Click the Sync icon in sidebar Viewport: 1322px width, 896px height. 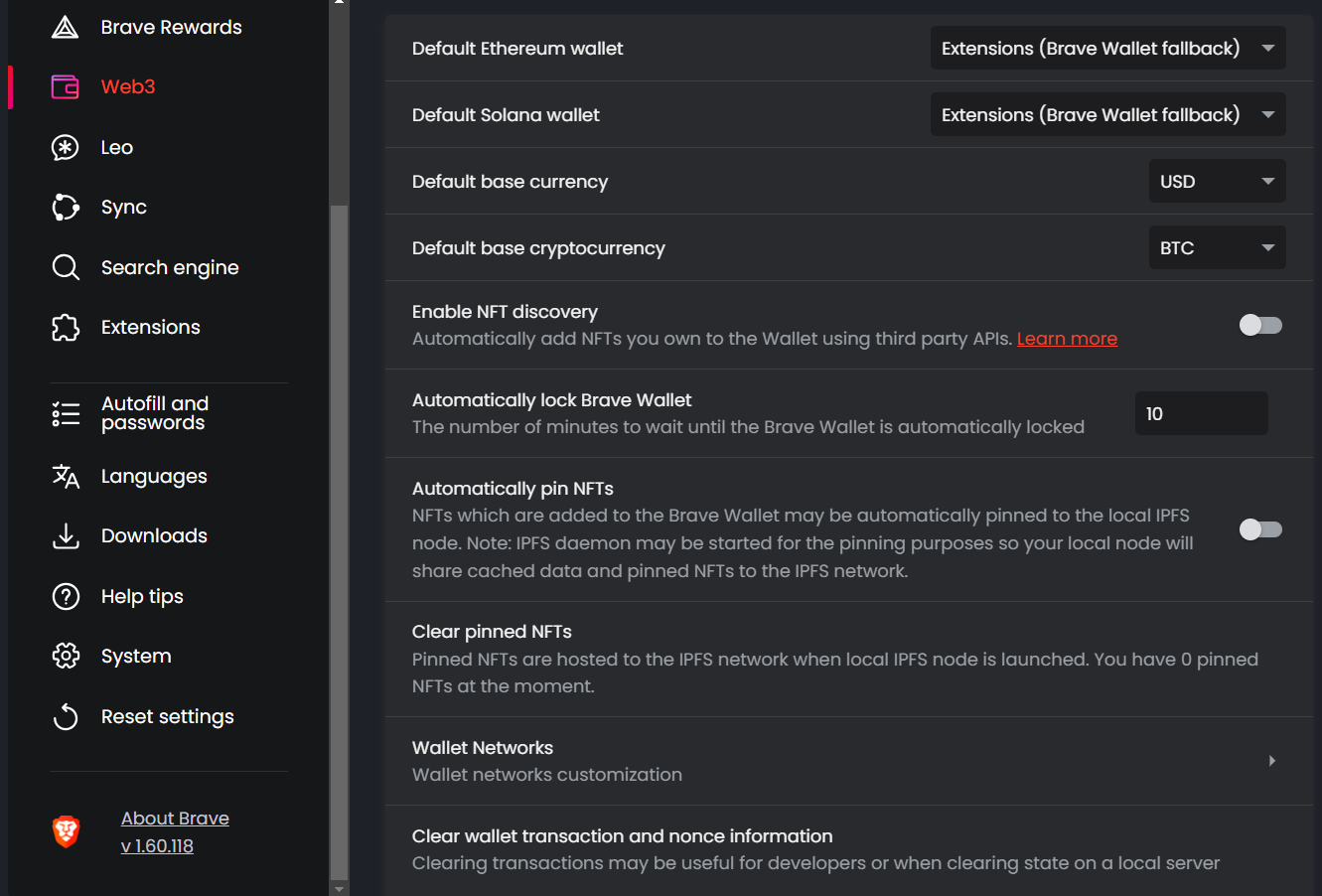coord(66,208)
